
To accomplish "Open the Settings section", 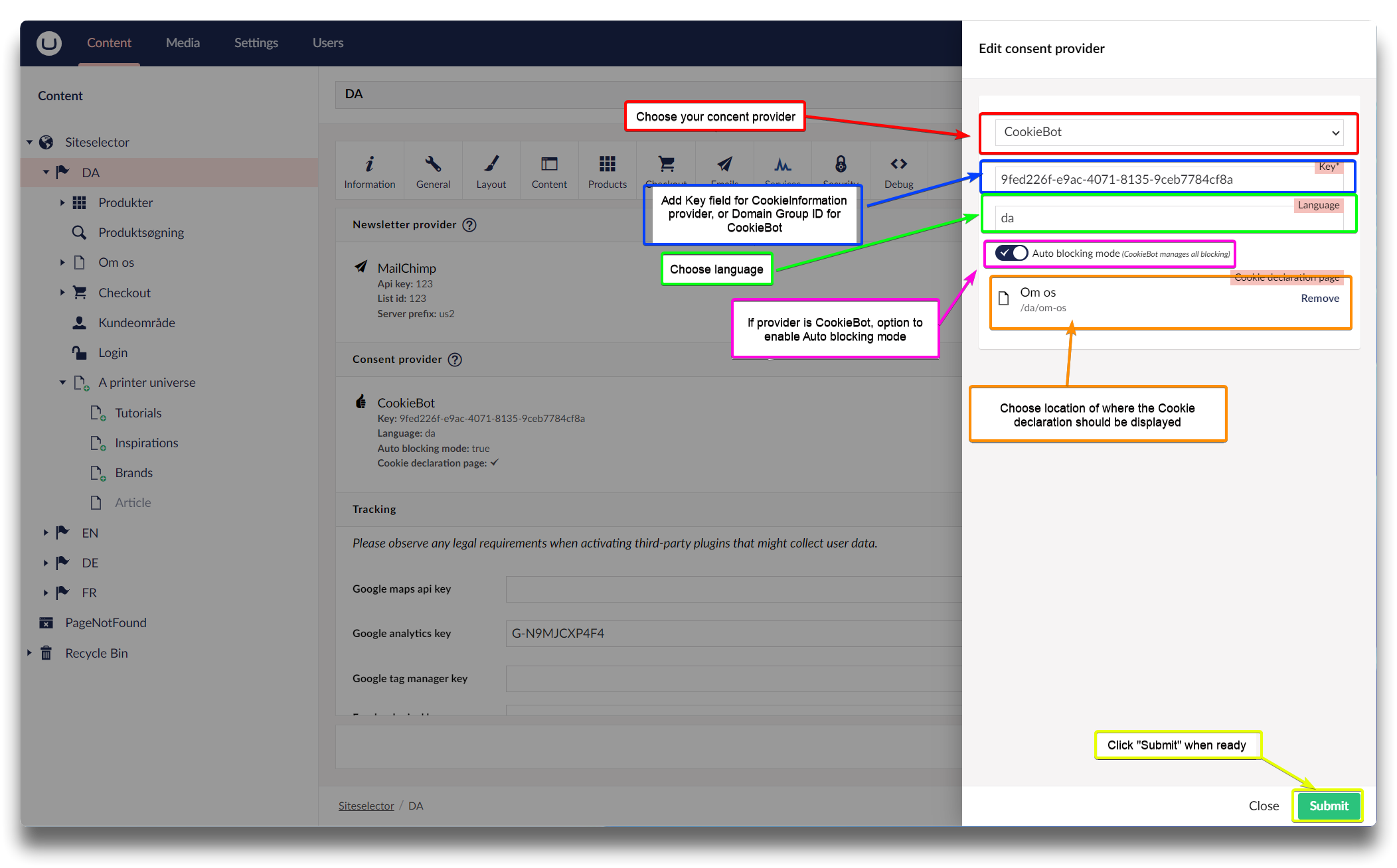I will click(x=256, y=43).
